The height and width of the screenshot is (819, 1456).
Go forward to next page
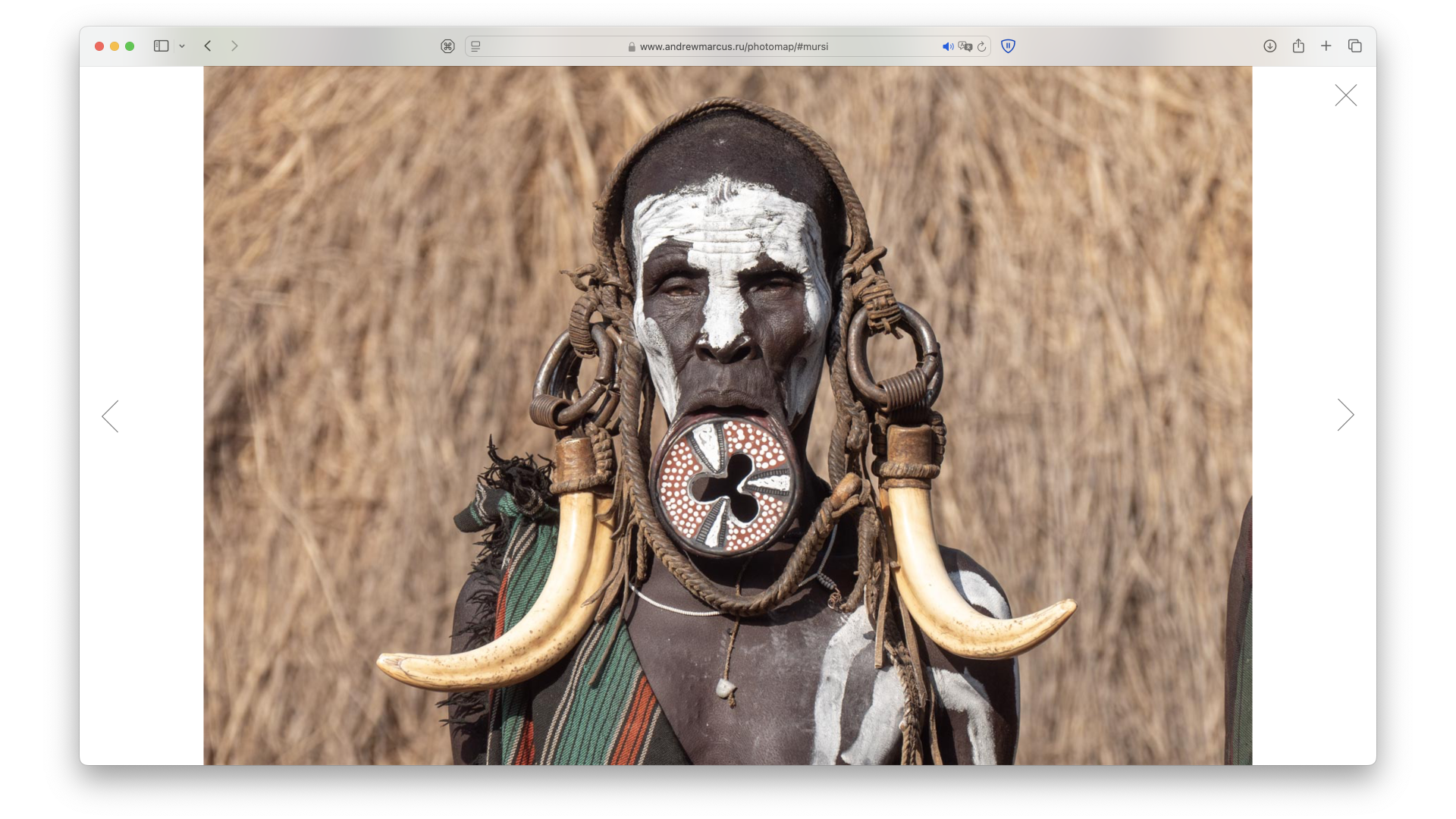click(234, 46)
